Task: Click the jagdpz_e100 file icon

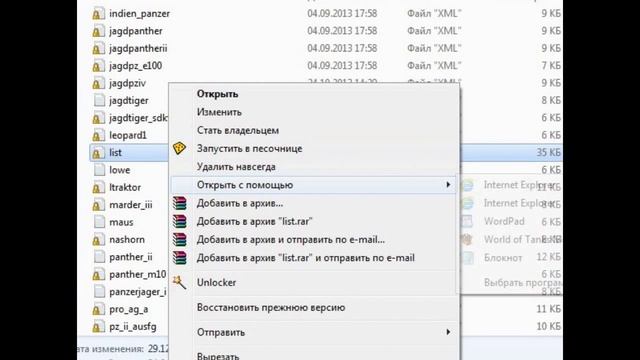Action: (x=98, y=66)
